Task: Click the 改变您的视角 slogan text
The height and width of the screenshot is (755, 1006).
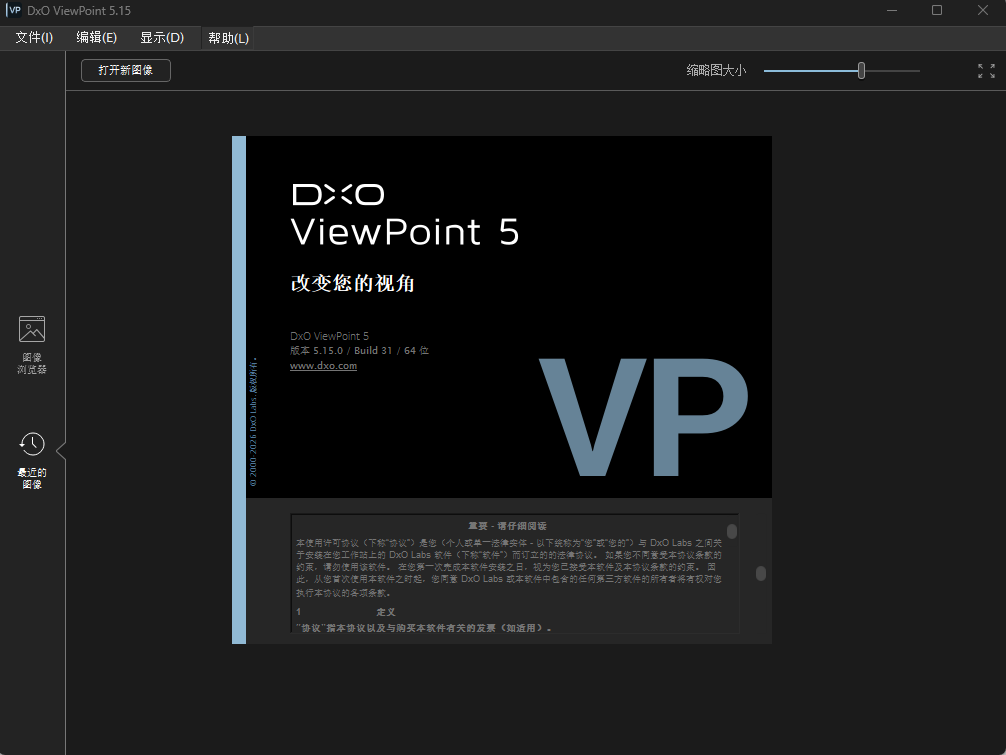Action: pos(352,283)
